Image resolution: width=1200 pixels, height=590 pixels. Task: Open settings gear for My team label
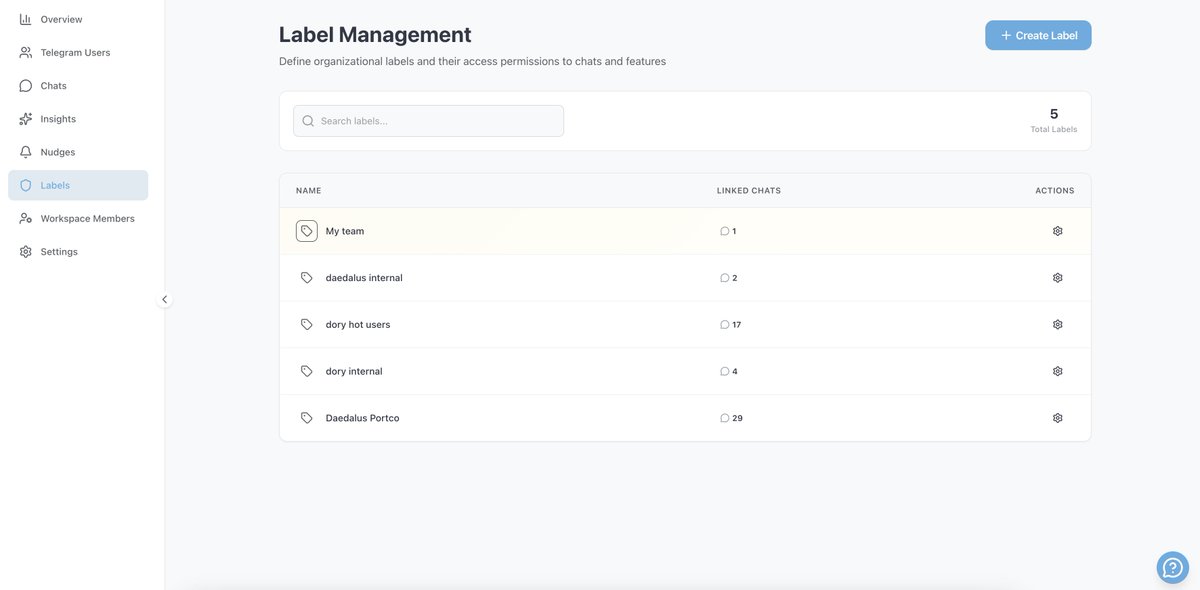1057,231
